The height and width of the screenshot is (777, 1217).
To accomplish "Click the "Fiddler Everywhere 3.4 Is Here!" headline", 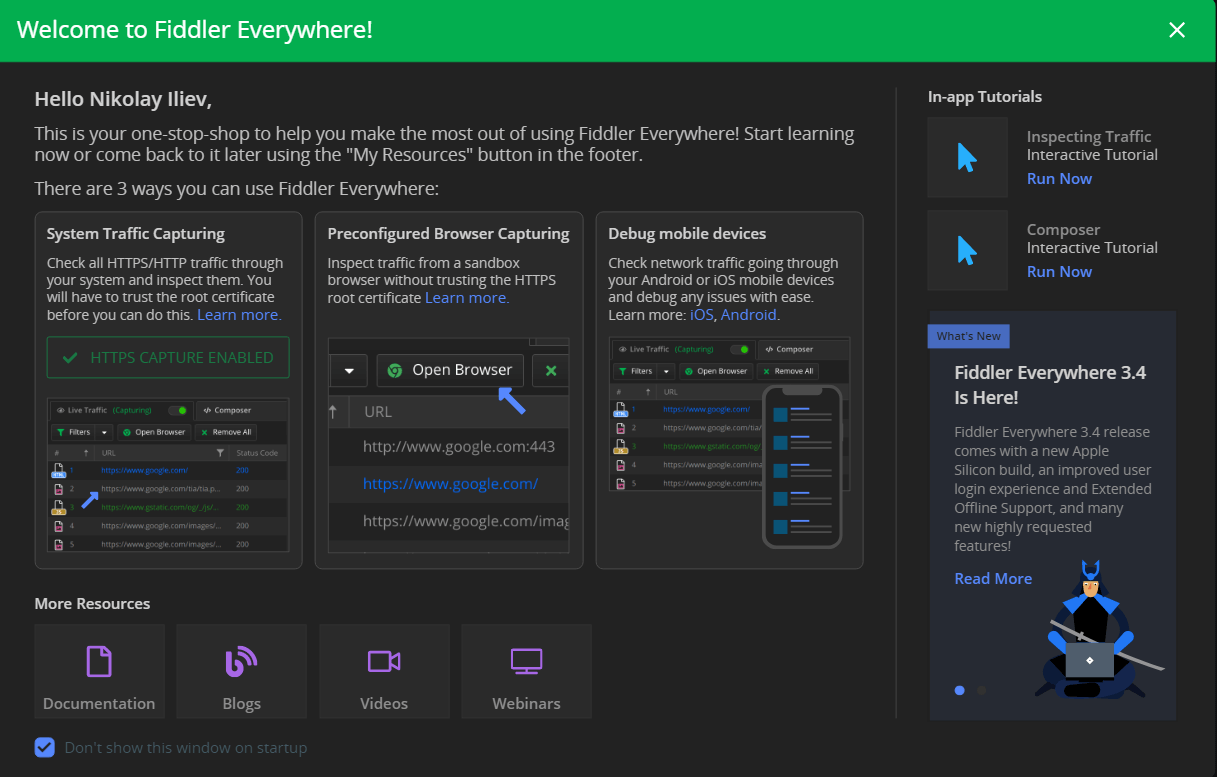I will (x=1050, y=385).
